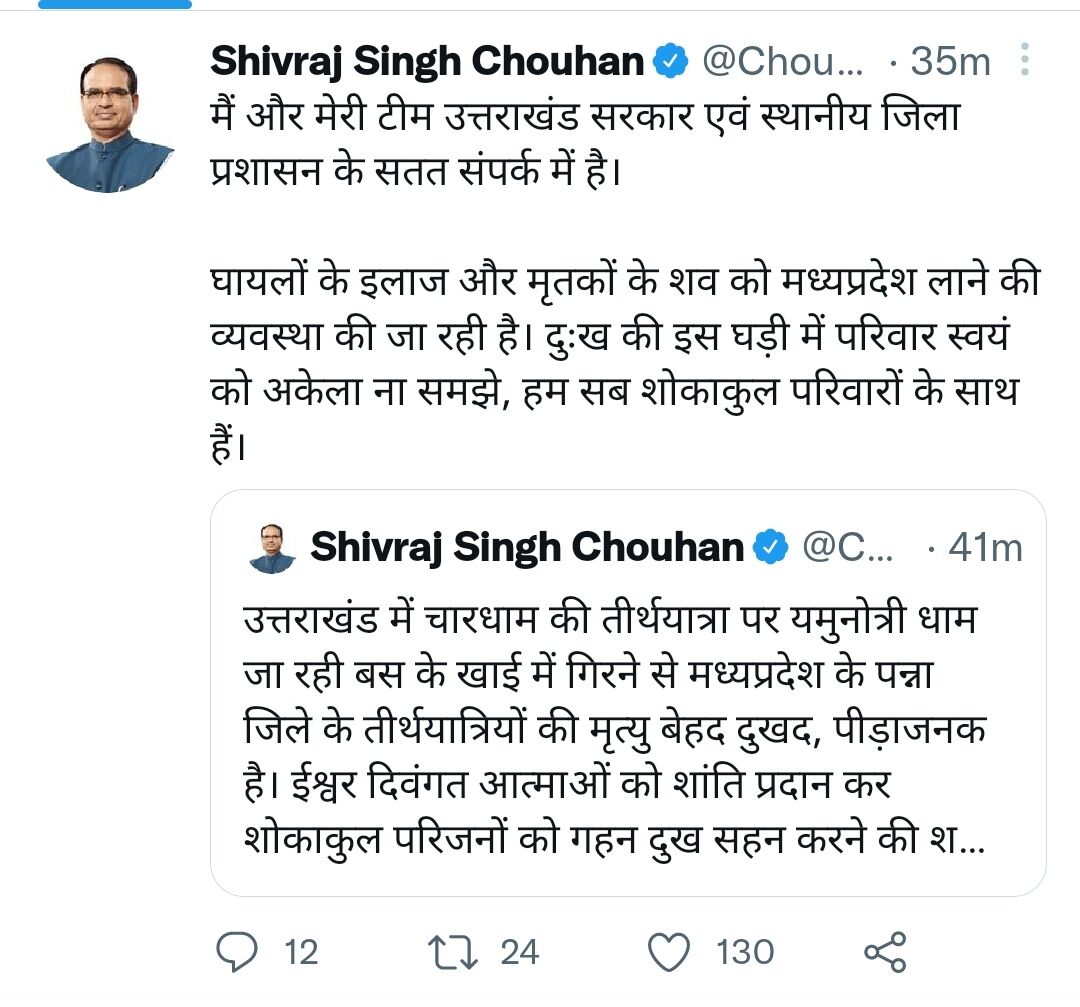Screen dimensions: 1080x1007
Task: Click the like count 130
Action: (745, 951)
